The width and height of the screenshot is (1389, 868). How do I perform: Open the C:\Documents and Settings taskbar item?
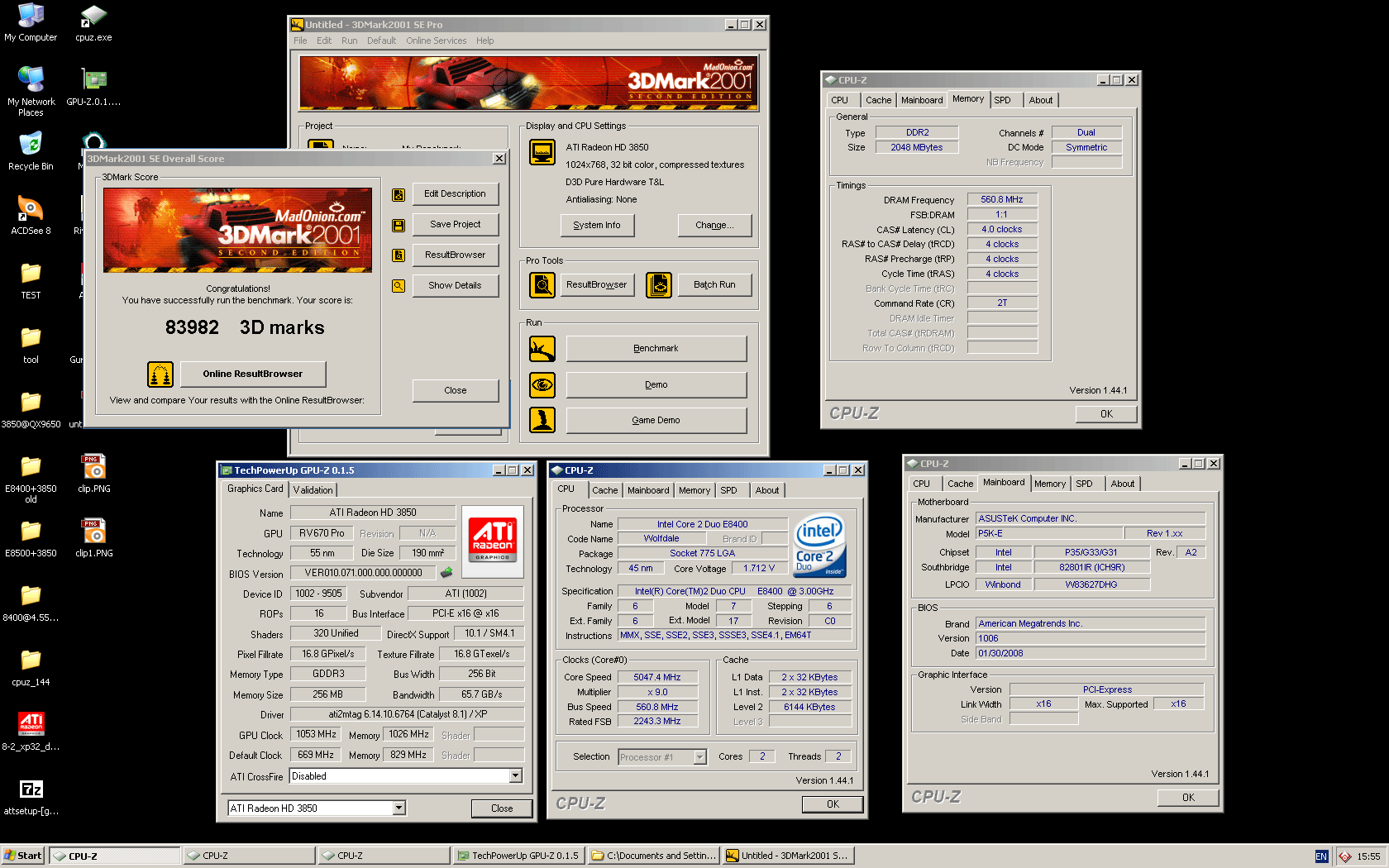[x=654, y=856]
